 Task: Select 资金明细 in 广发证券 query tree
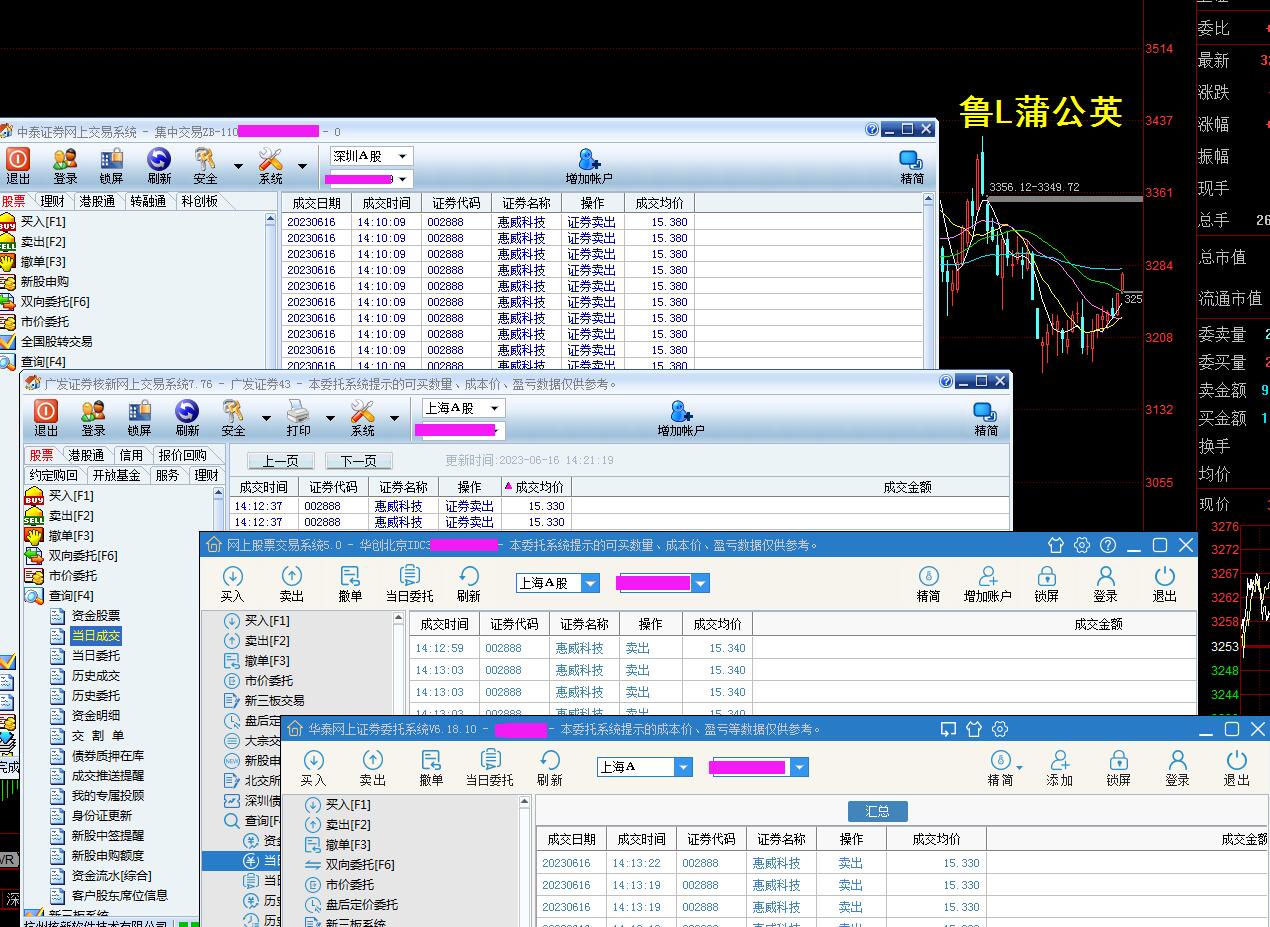pyautogui.click(x=96, y=715)
